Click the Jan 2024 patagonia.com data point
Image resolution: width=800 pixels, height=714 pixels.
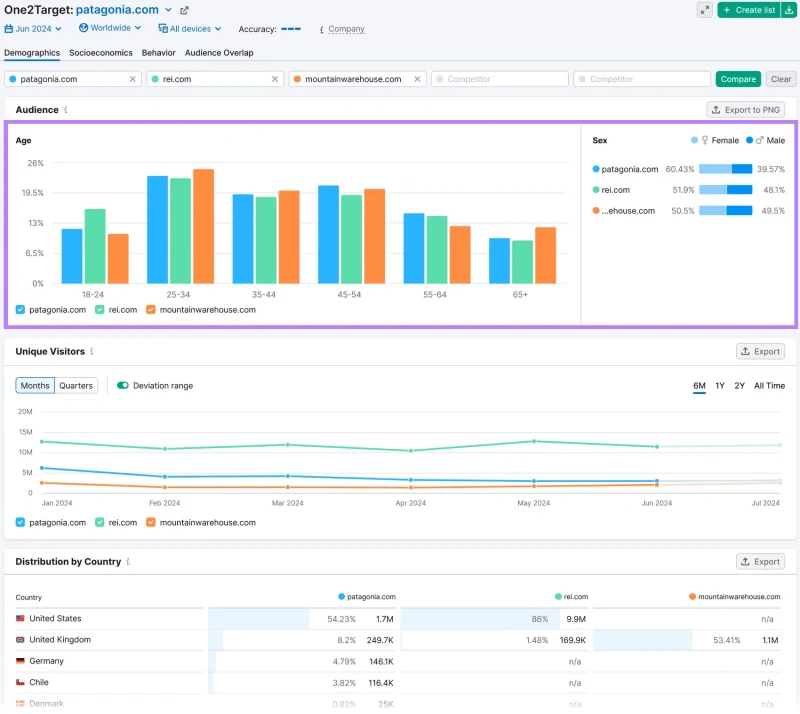[x=42, y=469]
